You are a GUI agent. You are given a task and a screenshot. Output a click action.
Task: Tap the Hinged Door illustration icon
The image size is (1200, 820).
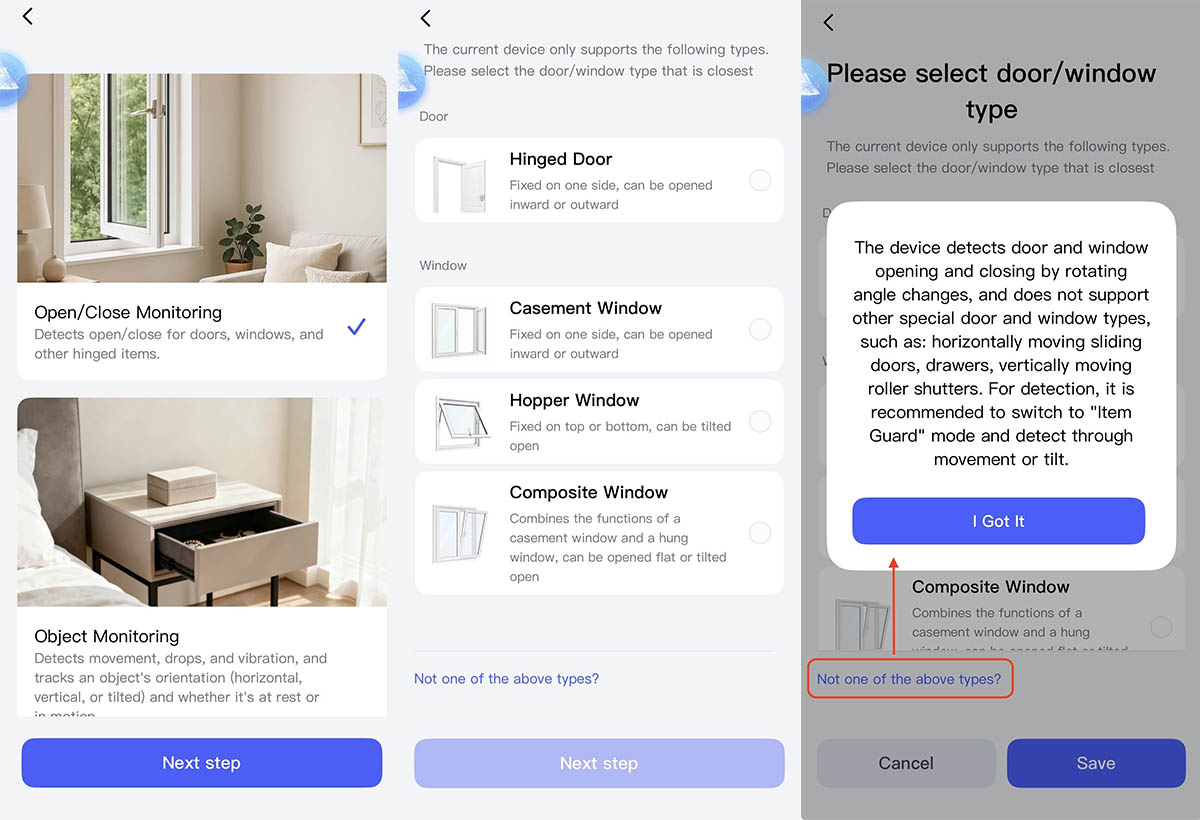pos(460,182)
